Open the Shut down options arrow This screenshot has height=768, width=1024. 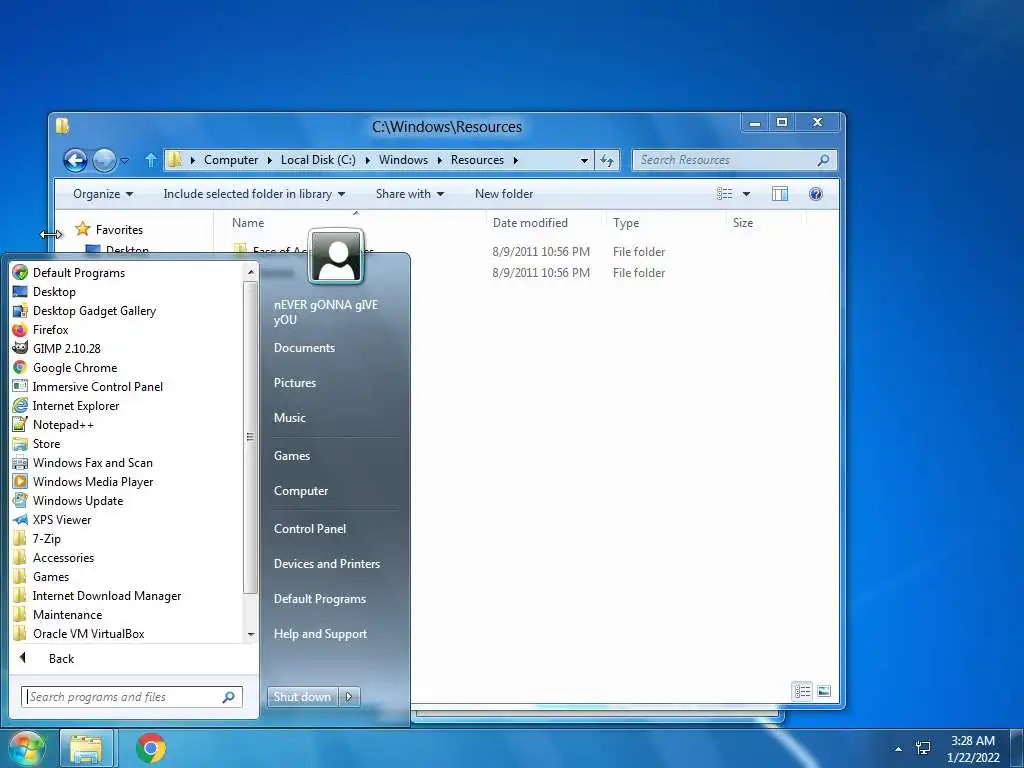point(349,697)
